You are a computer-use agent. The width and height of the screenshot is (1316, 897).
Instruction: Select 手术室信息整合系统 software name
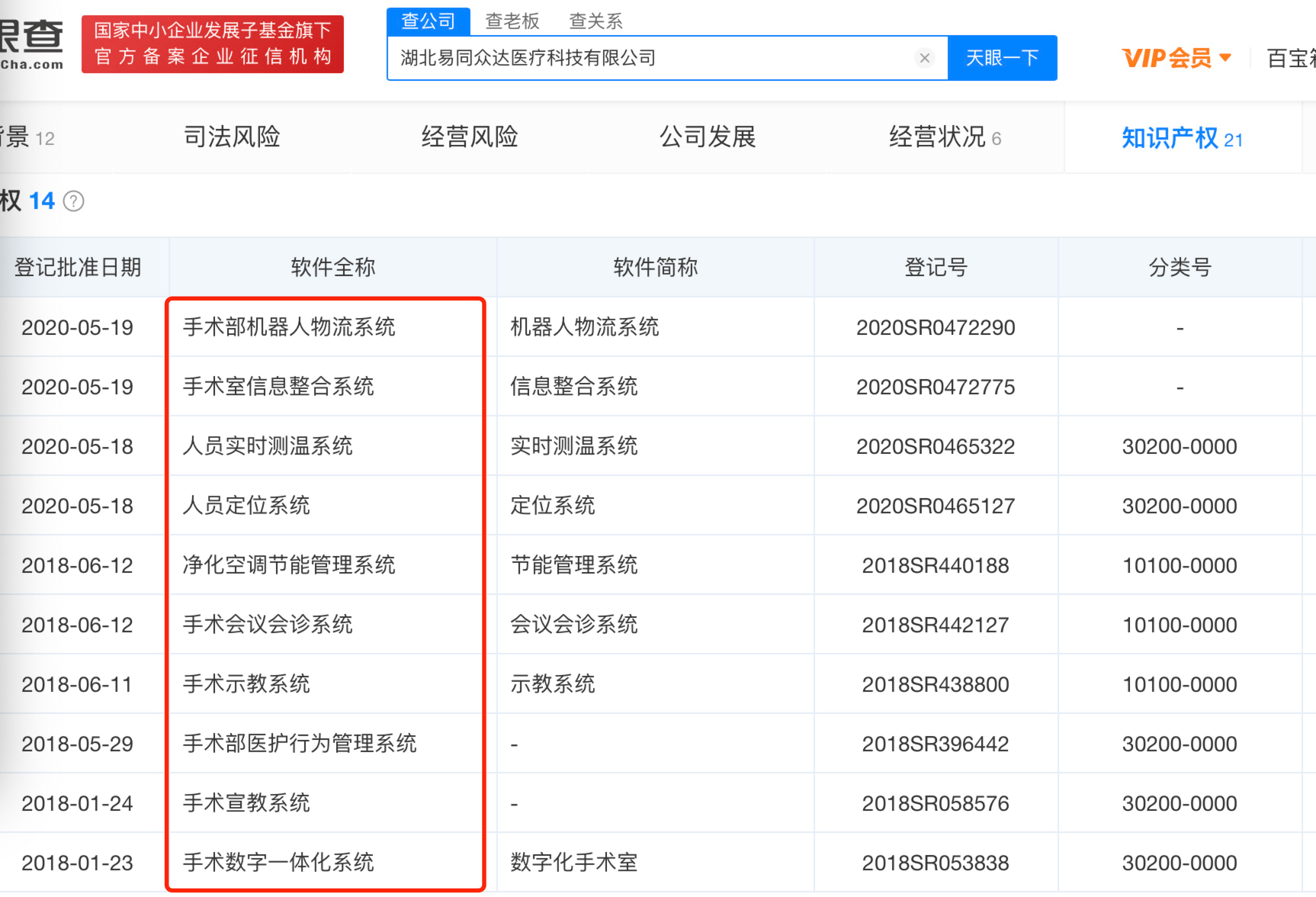(278, 387)
